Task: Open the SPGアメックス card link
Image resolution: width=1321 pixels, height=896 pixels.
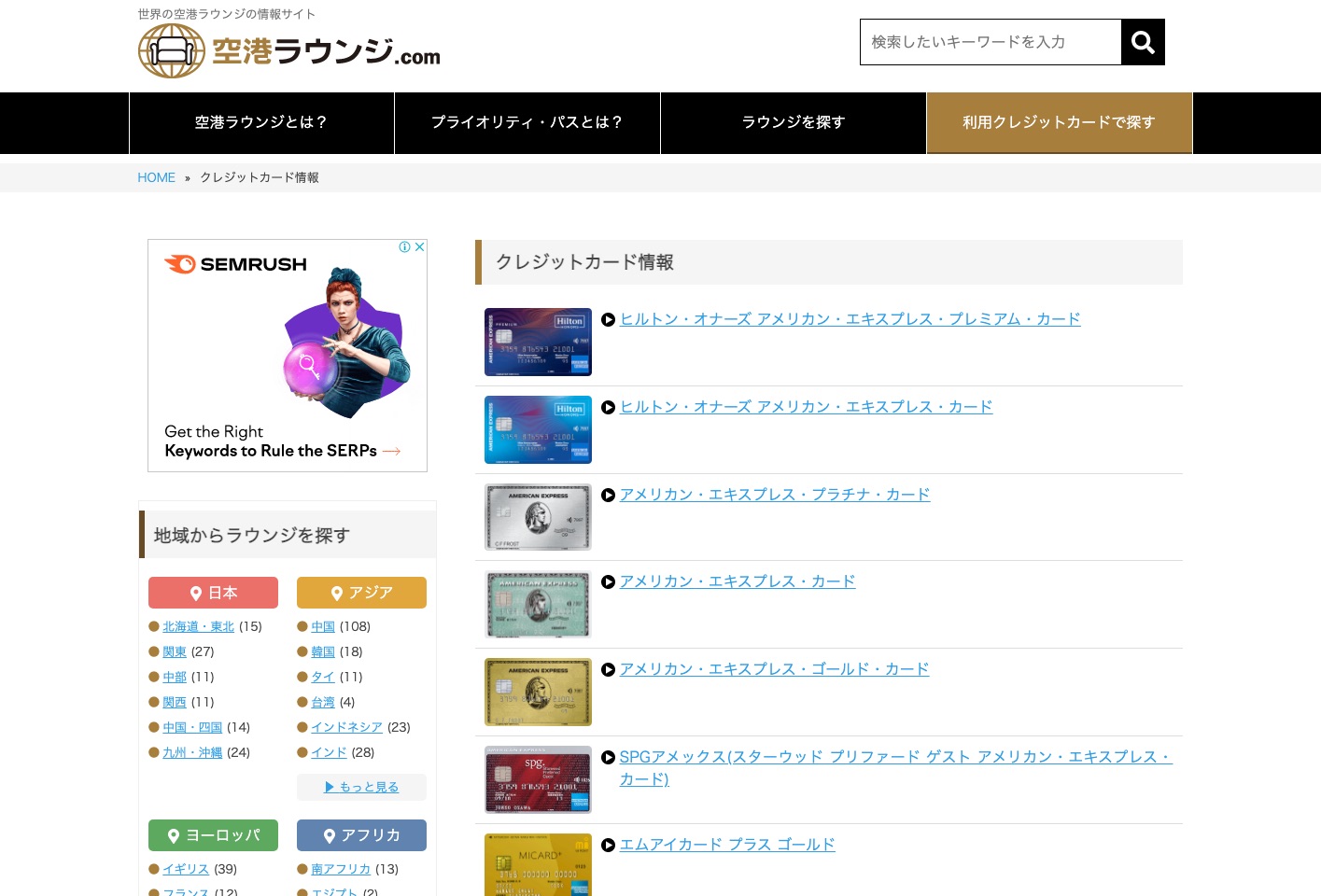Action: (x=894, y=757)
